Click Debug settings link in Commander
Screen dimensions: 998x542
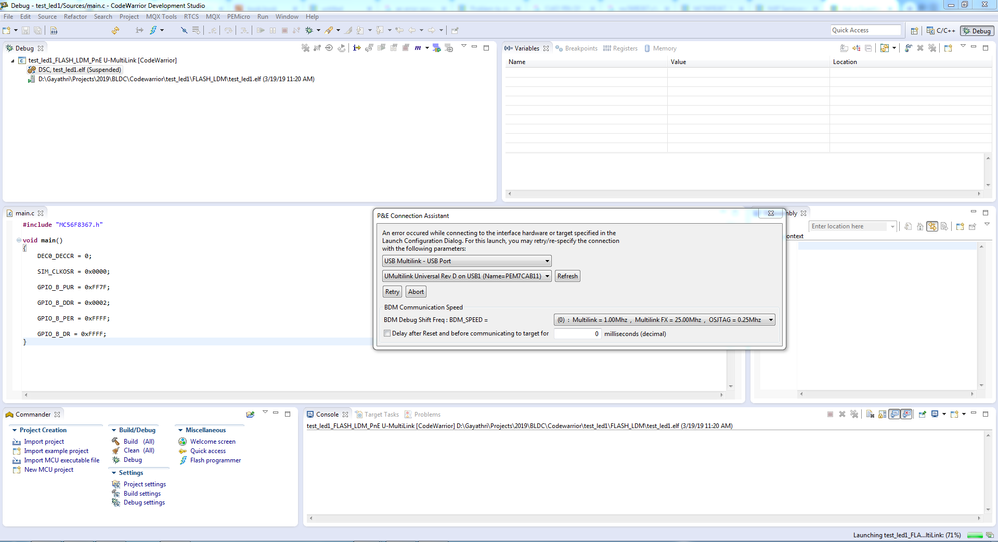click(144, 503)
